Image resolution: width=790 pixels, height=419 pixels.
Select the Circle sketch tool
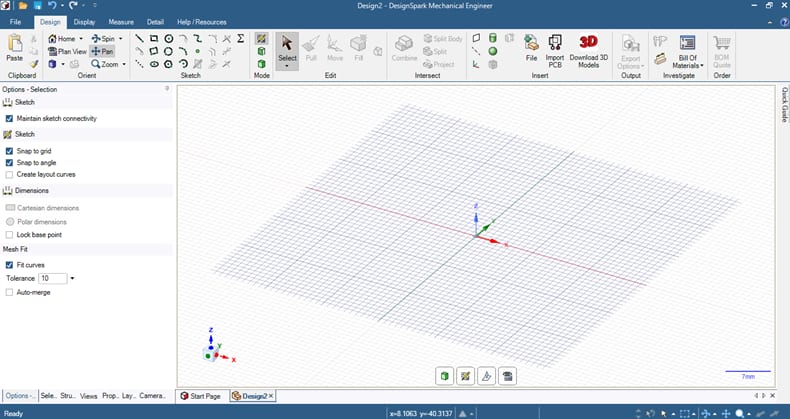point(169,39)
